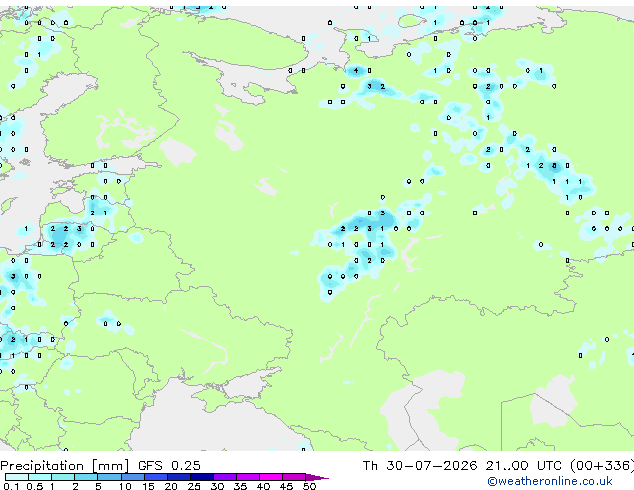Screen dimensions: 634x490
Task: Pick the 40–45 mm magenta legend swatch
Action: coord(271,477)
